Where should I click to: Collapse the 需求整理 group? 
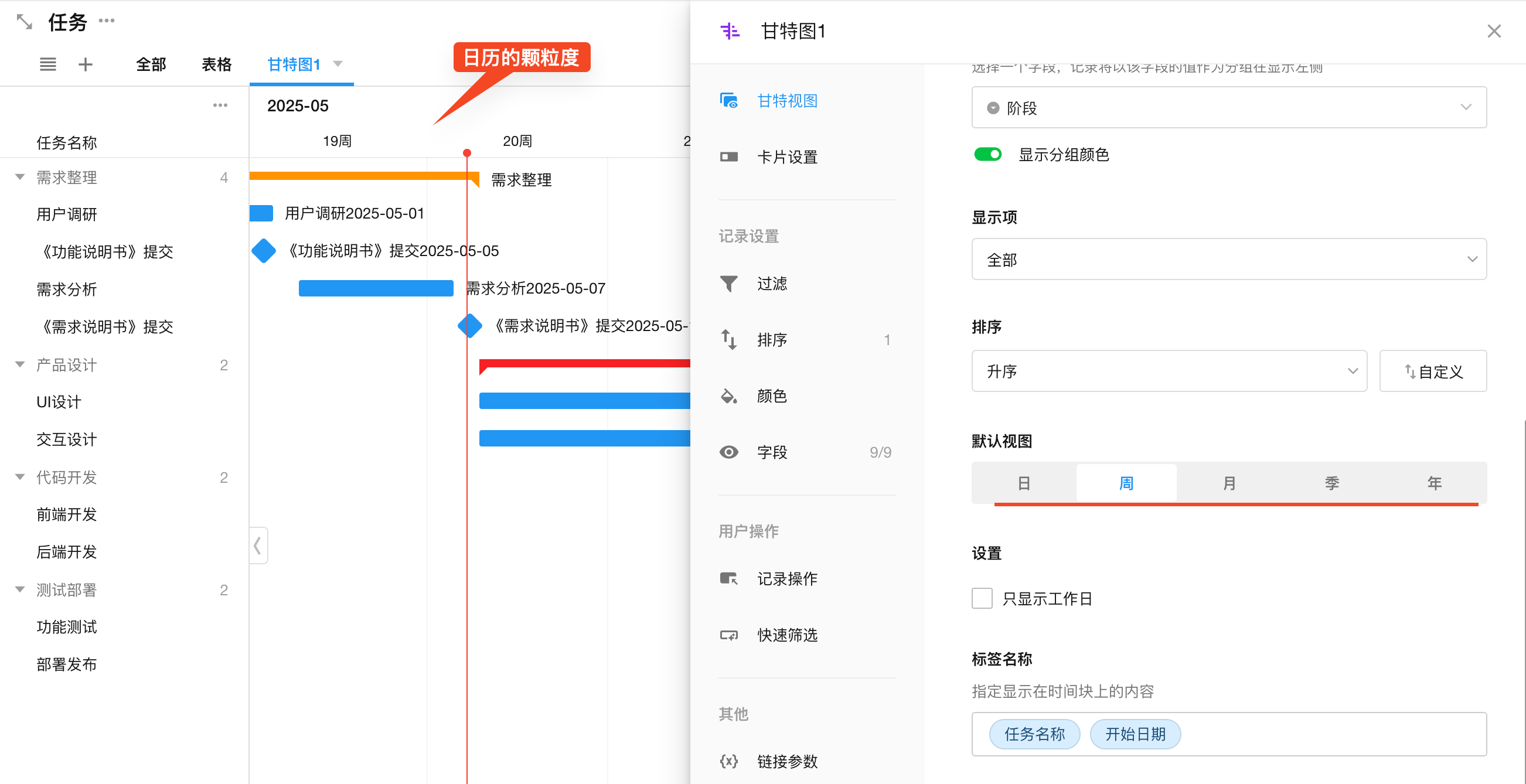pos(20,177)
